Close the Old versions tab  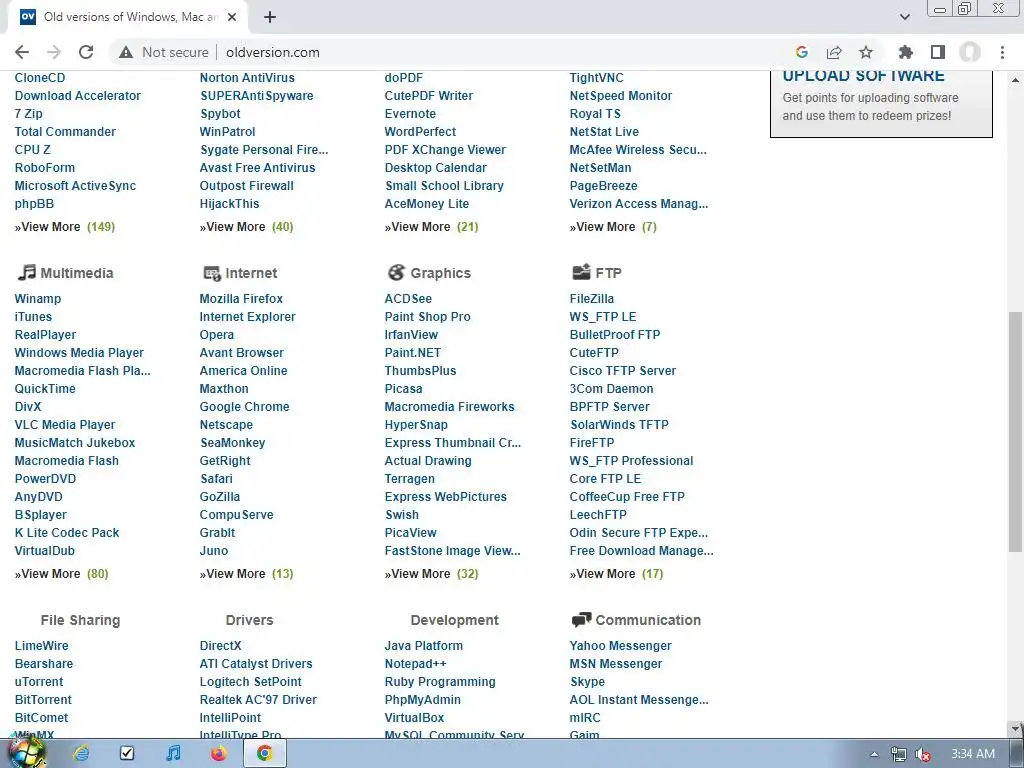click(x=232, y=17)
